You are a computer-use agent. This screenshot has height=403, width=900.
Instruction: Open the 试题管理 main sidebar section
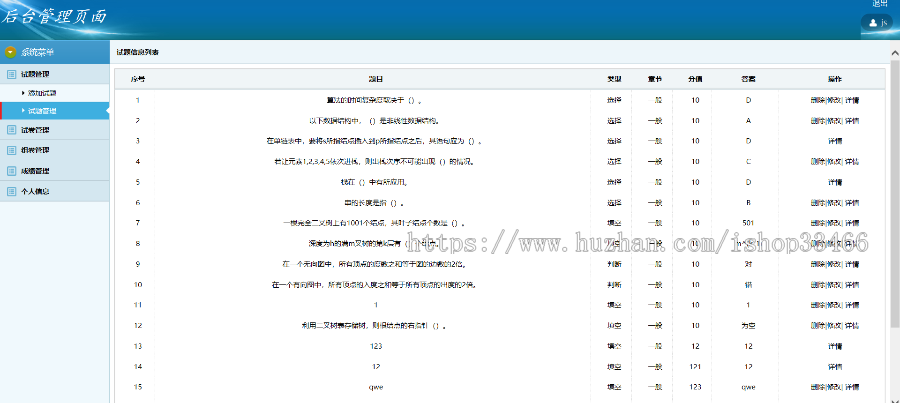coord(55,74)
